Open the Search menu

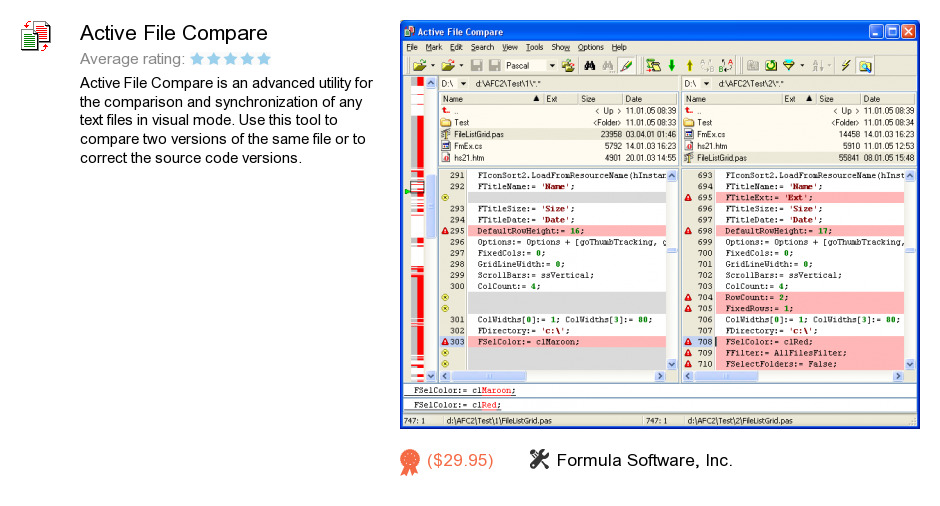(x=482, y=47)
